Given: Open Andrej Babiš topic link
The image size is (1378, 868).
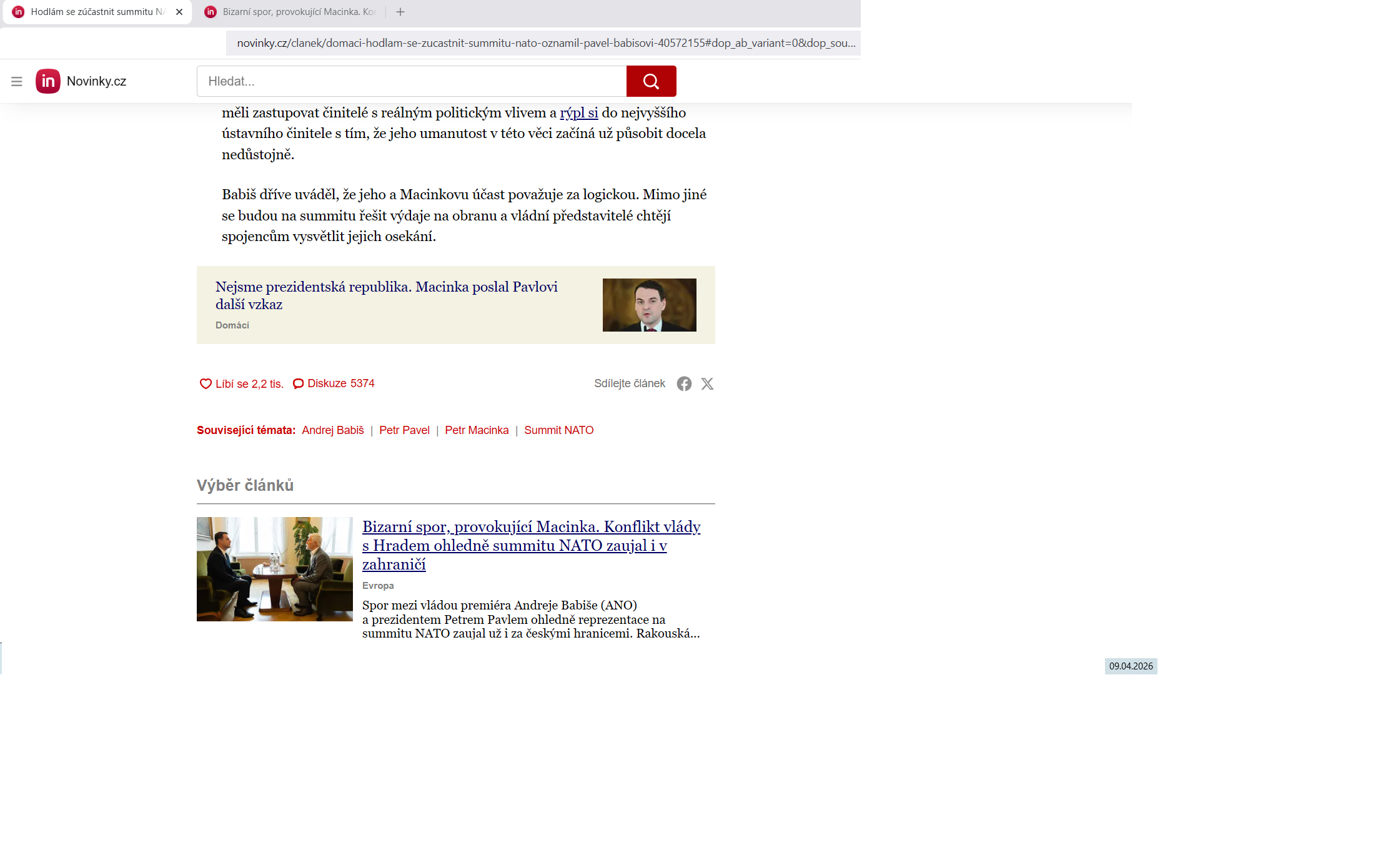Looking at the screenshot, I should click(x=332, y=430).
